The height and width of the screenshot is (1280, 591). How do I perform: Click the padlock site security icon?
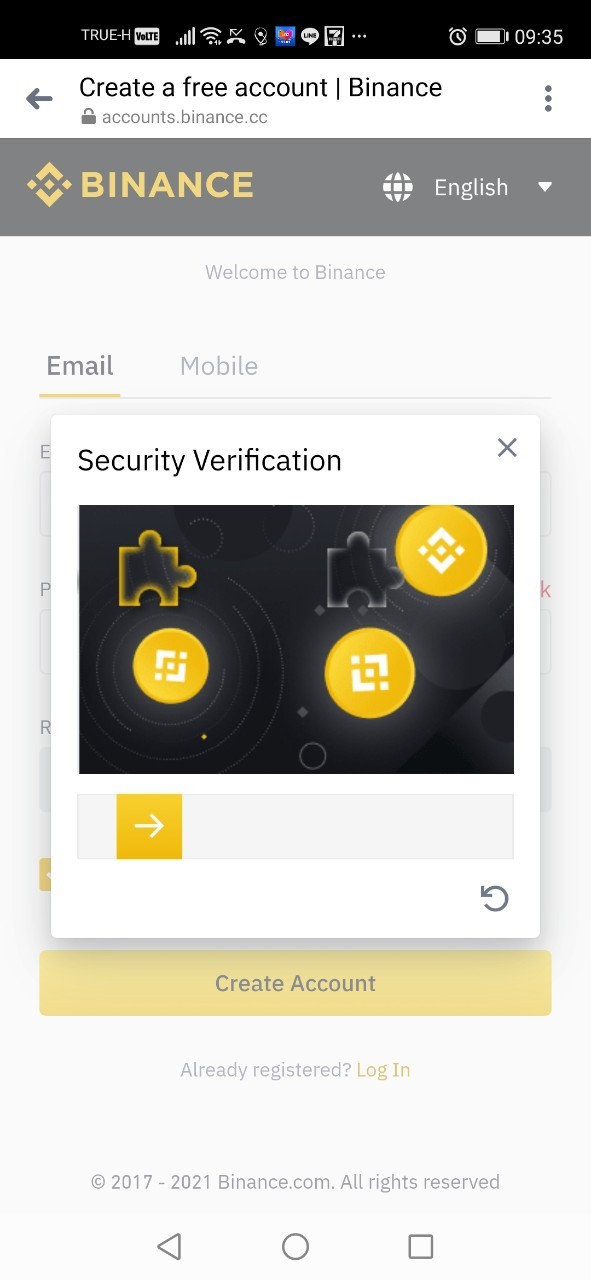click(88, 117)
